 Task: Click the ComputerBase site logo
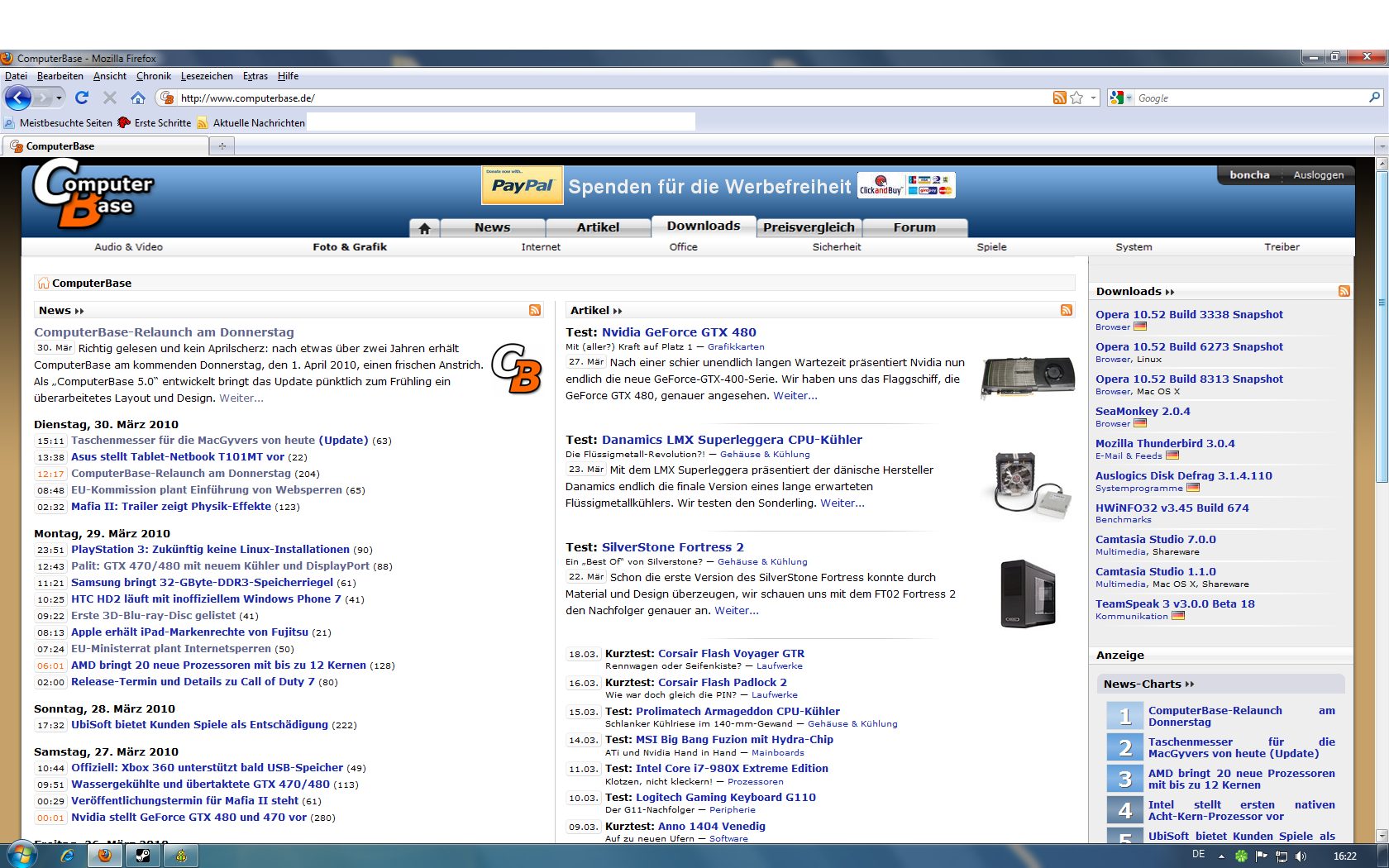tap(93, 193)
